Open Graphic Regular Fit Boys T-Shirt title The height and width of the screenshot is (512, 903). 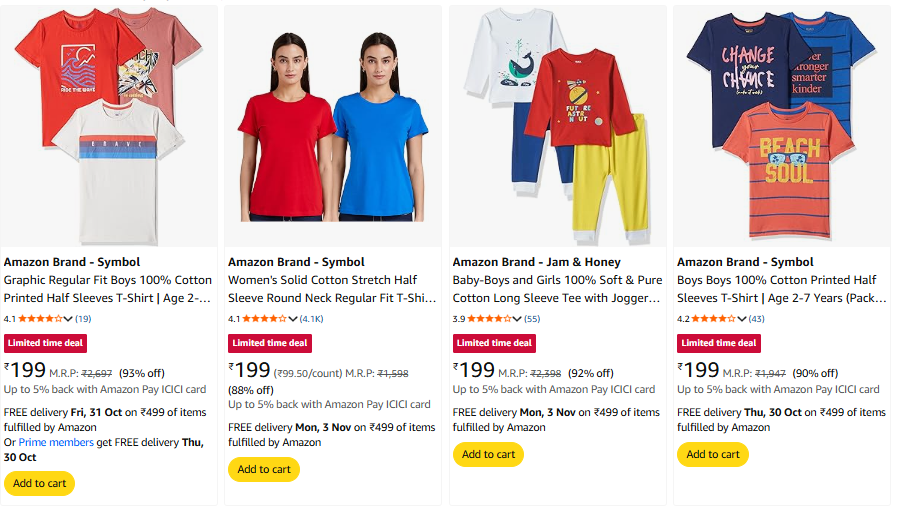(x=108, y=289)
